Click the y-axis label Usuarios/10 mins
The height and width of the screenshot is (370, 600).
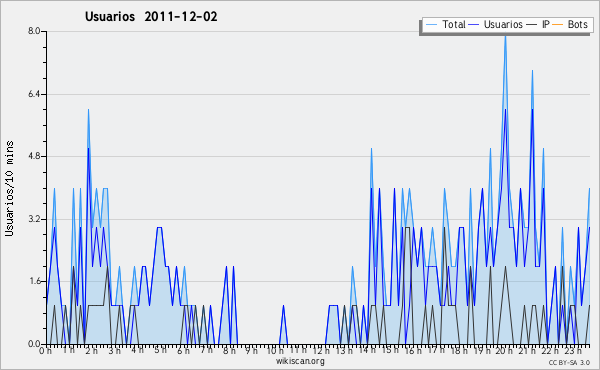click(x=10, y=188)
